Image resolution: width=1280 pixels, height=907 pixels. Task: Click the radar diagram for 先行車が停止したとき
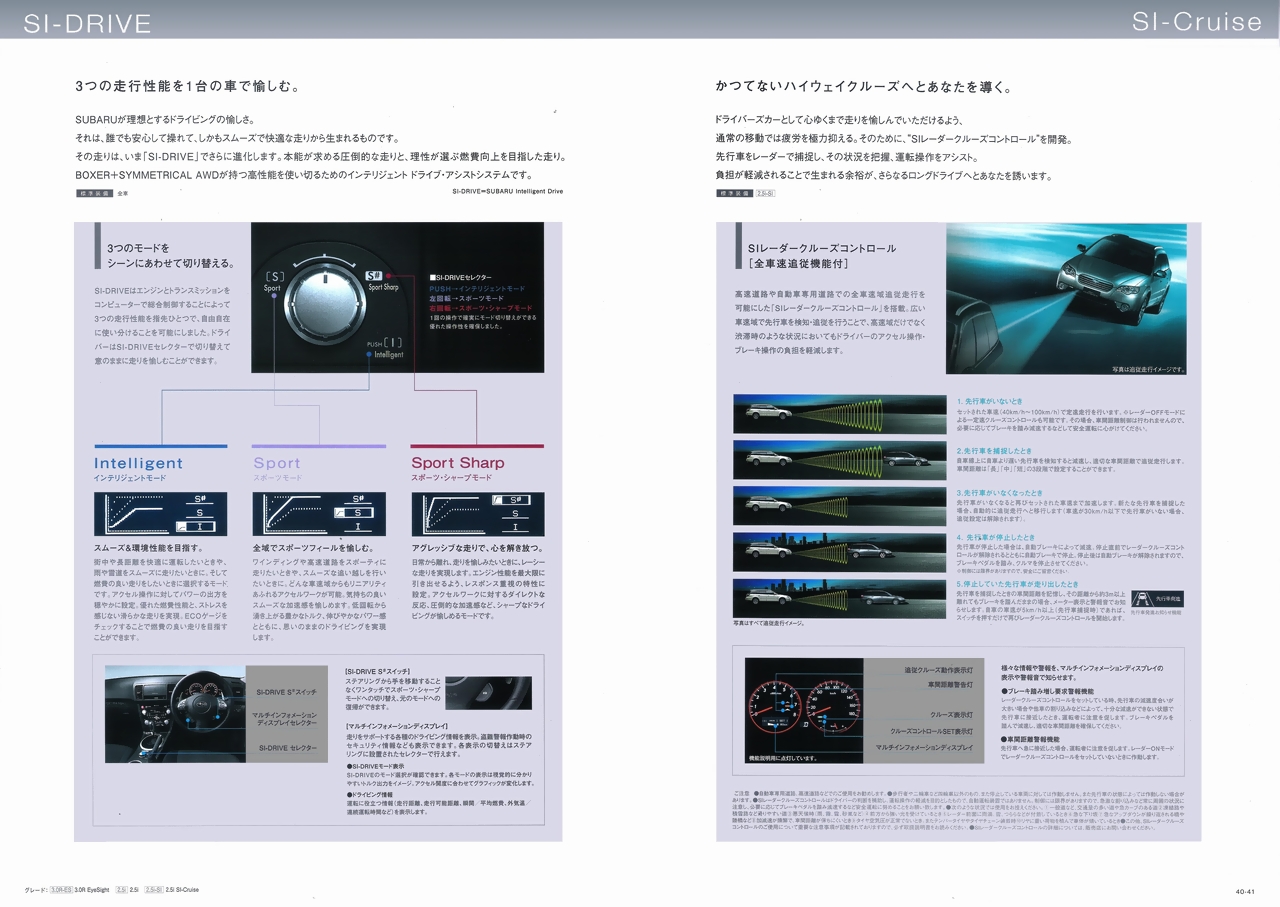point(839,552)
